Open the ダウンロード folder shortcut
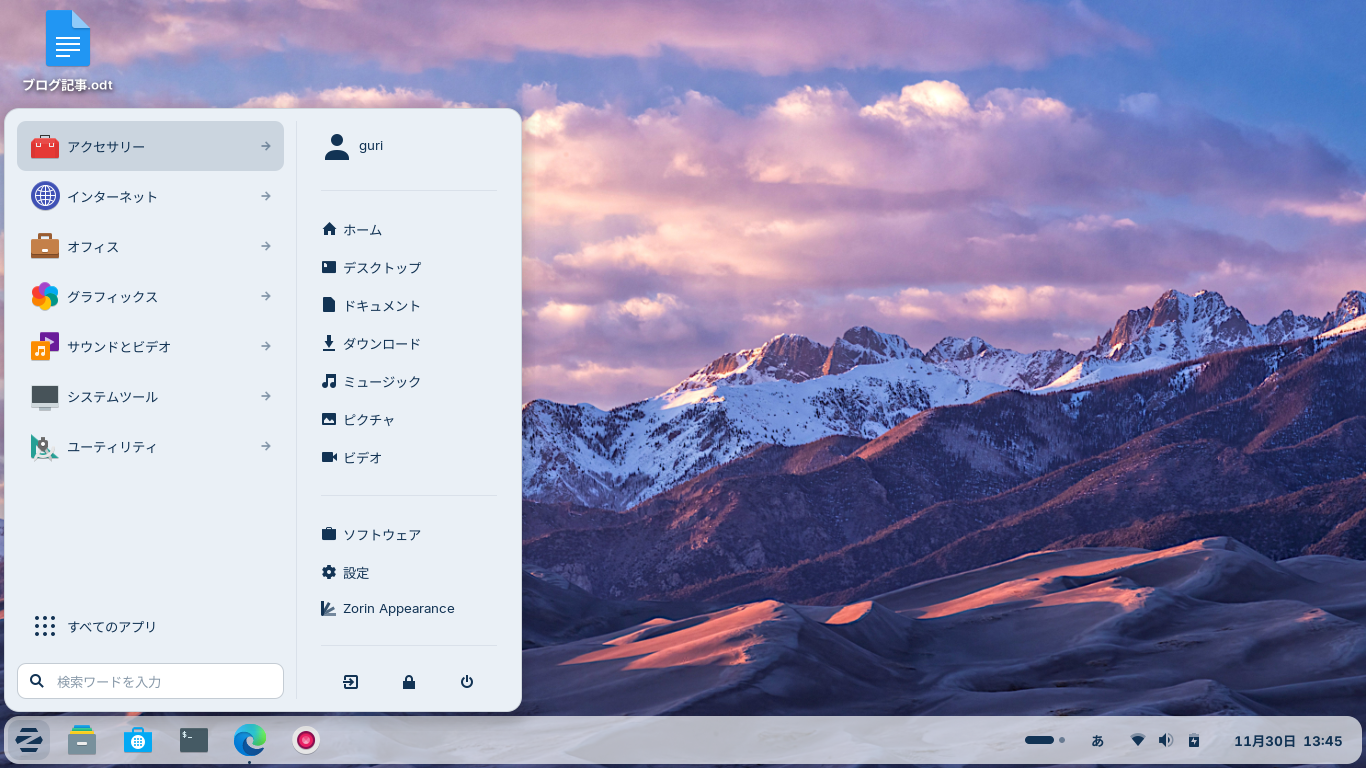Image resolution: width=1366 pixels, height=768 pixels. click(x=381, y=344)
